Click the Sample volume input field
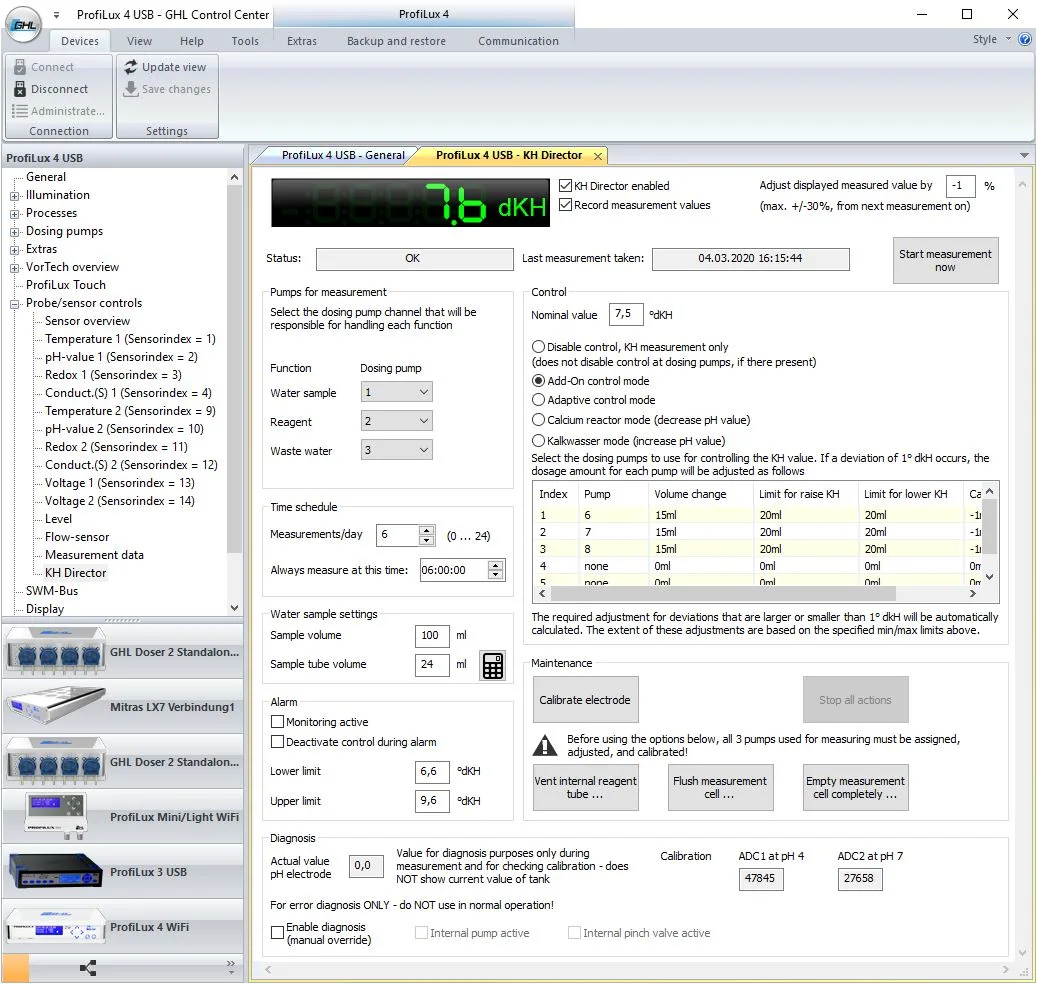This screenshot has height=984, width=1037. 431,636
